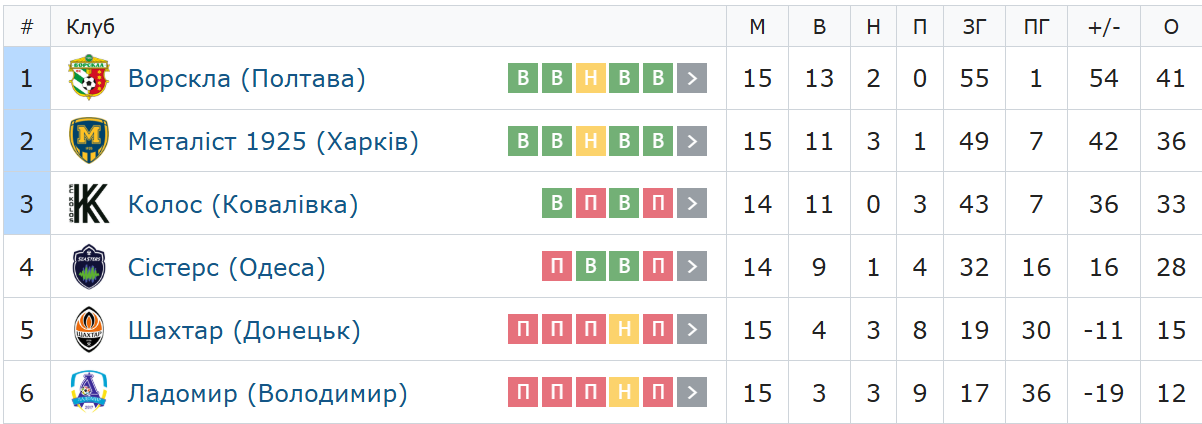The height and width of the screenshot is (424, 1202).
Task: Show more Ladomyr results via arrow
Action: coord(692,393)
